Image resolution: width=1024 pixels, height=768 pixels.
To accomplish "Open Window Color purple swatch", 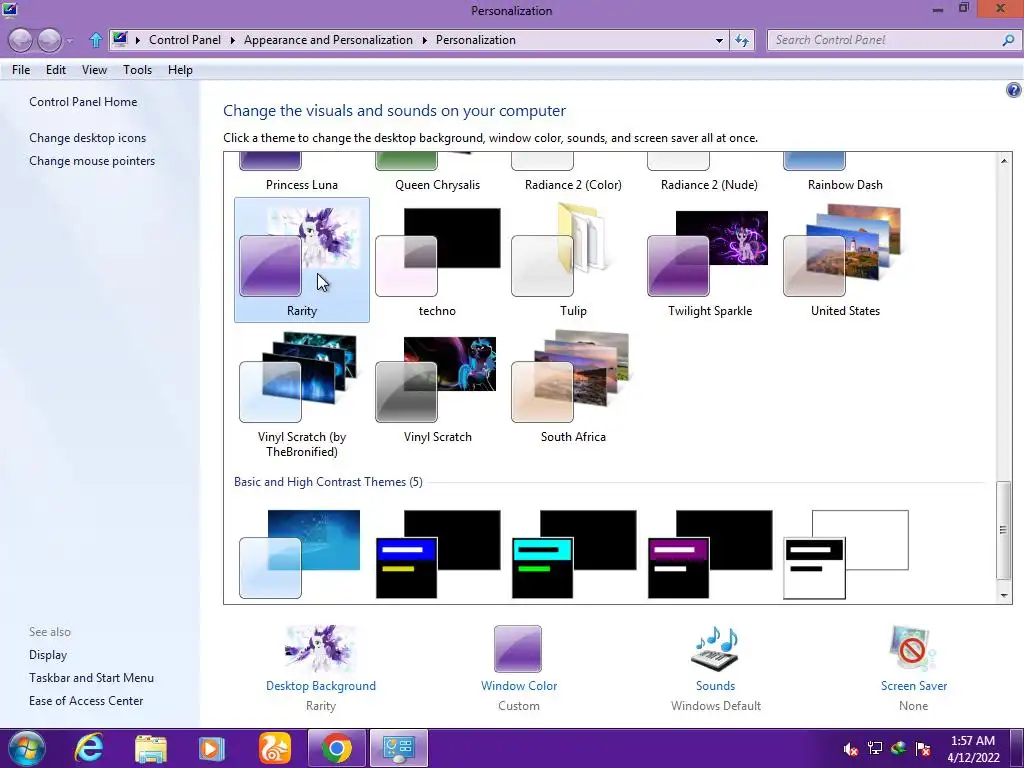I will (518, 649).
